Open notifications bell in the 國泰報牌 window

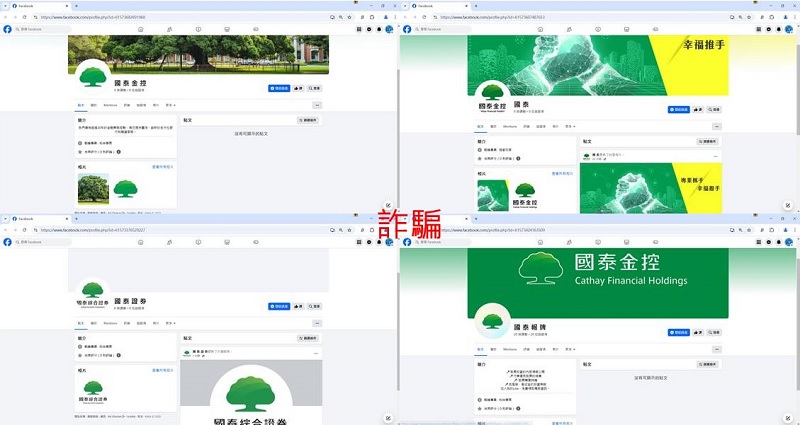[x=779, y=242]
